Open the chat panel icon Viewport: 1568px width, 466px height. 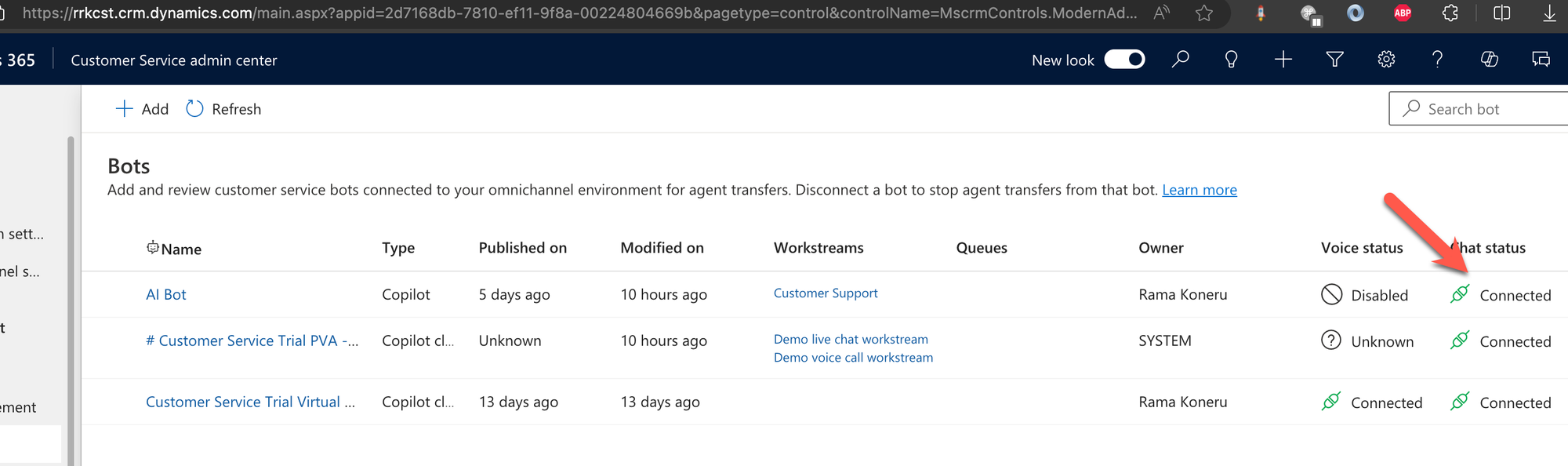[1541, 60]
